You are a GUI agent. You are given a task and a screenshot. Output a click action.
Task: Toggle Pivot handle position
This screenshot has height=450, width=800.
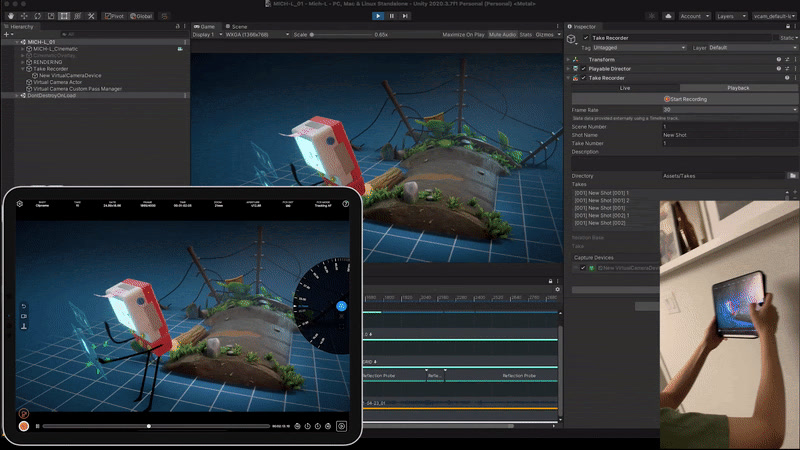click(114, 16)
